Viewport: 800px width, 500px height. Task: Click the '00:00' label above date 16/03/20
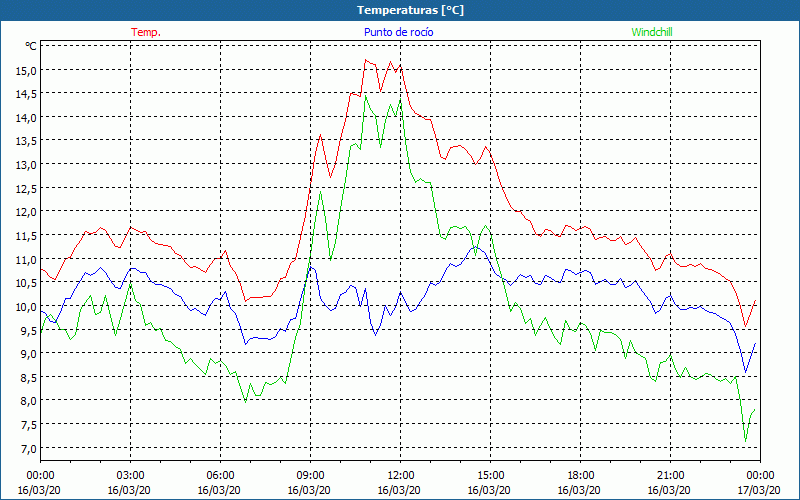point(41,476)
